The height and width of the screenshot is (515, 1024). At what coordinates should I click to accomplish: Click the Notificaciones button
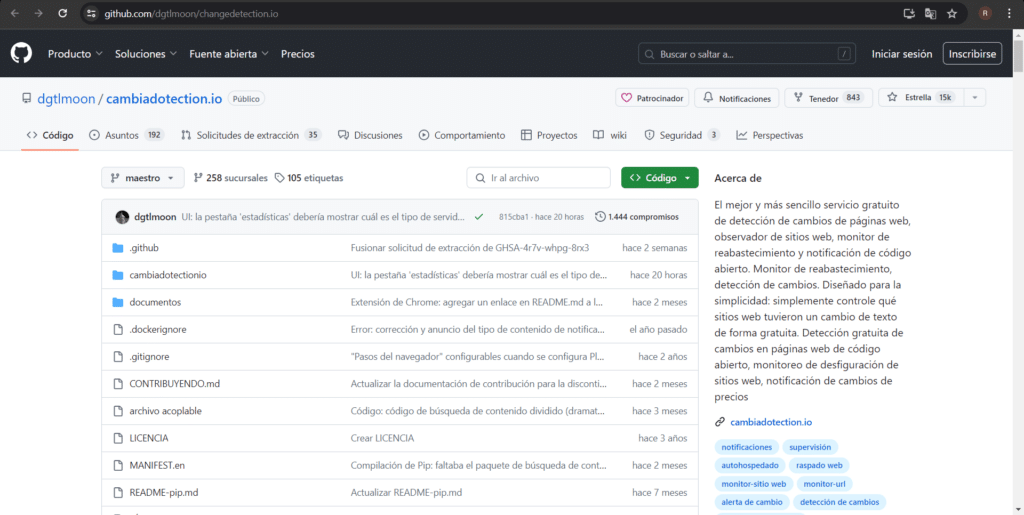(x=737, y=98)
